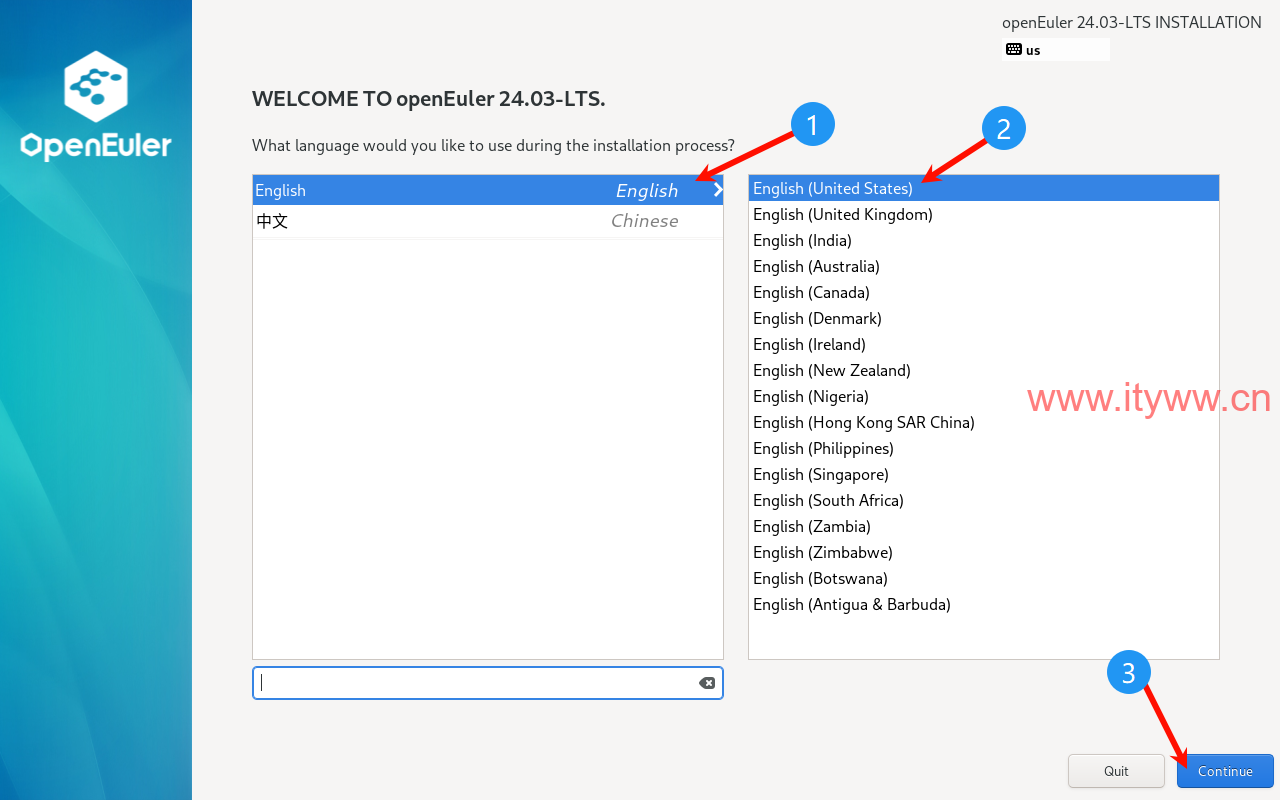
Task: Choose English (Antigua & Barbuda) locale
Action: [984, 604]
